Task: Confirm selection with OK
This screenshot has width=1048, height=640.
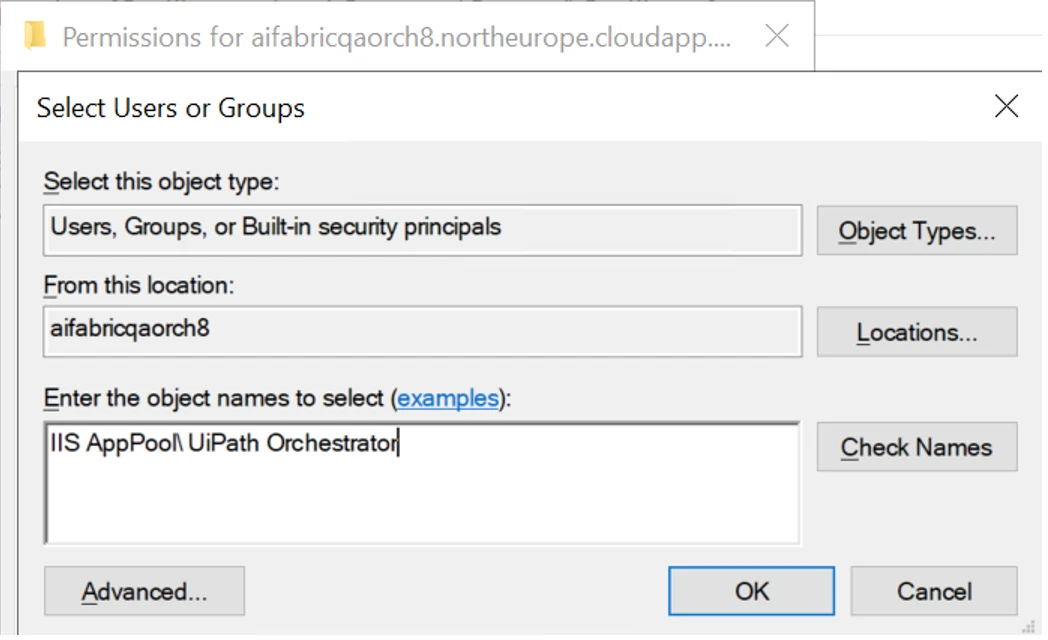Action: tap(751, 591)
